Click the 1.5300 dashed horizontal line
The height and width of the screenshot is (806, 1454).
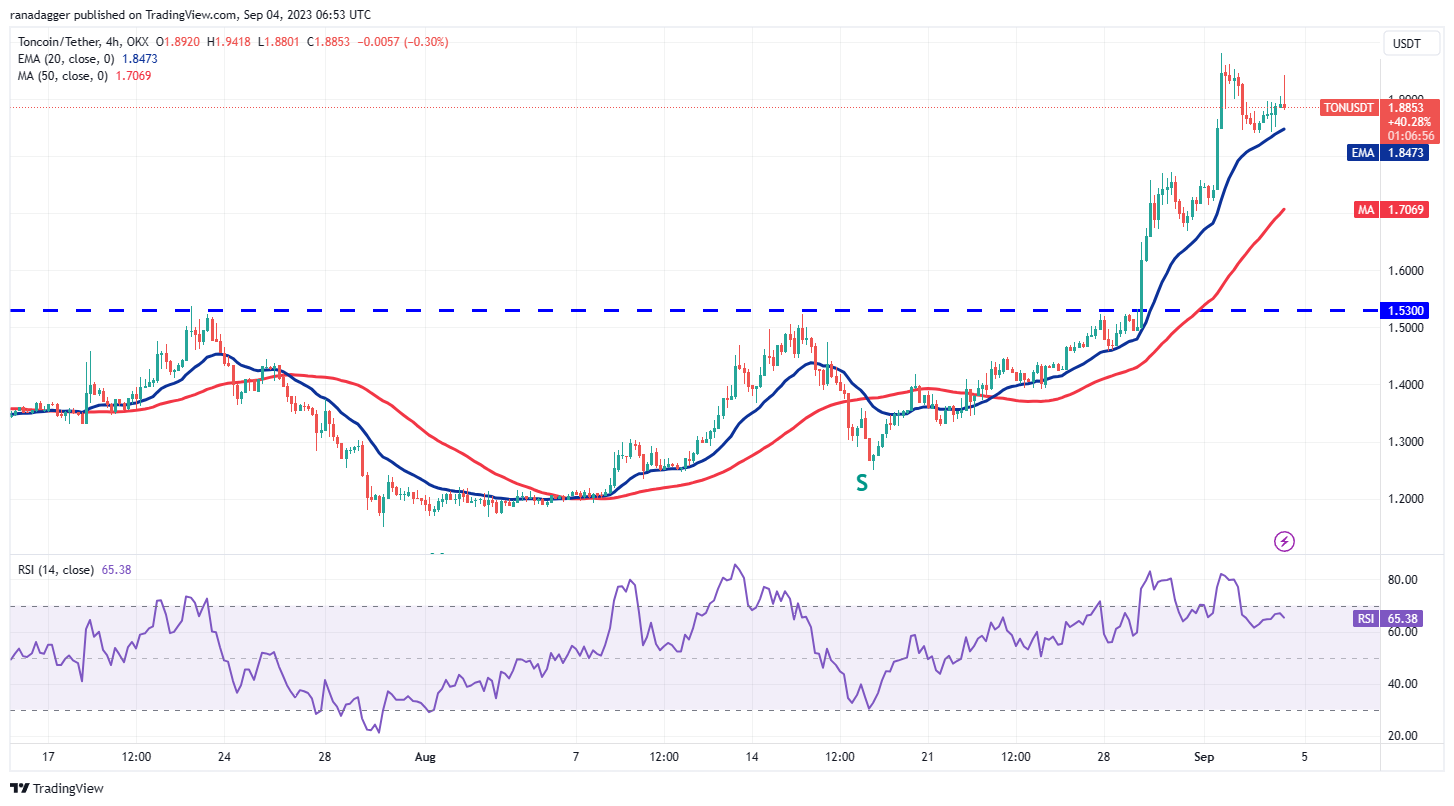tap(600, 311)
